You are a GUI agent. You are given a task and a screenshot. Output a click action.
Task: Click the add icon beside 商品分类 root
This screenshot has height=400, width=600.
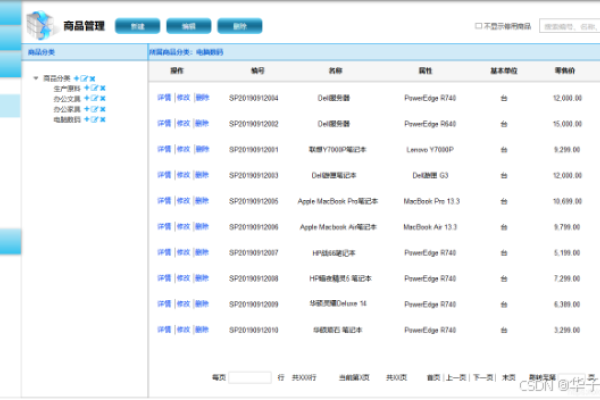click(75, 78)
